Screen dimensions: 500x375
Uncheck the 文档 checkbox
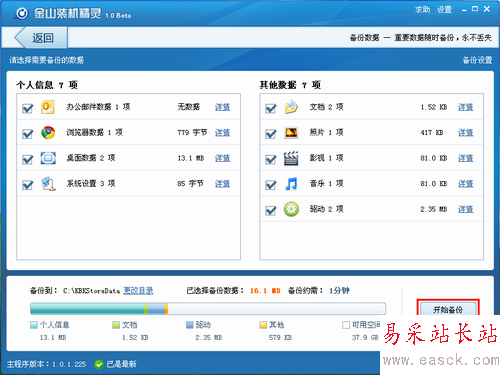pyautogui.click(x=271, y=108)
